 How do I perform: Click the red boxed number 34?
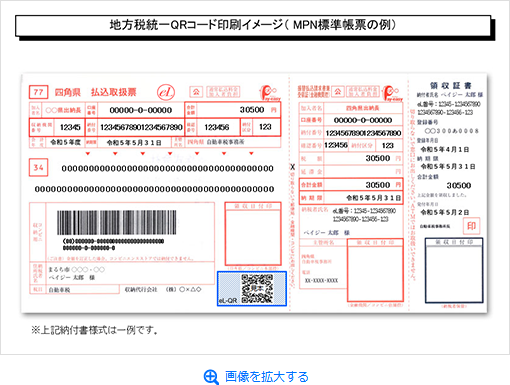pyautogui.click(x=39, y=167)
